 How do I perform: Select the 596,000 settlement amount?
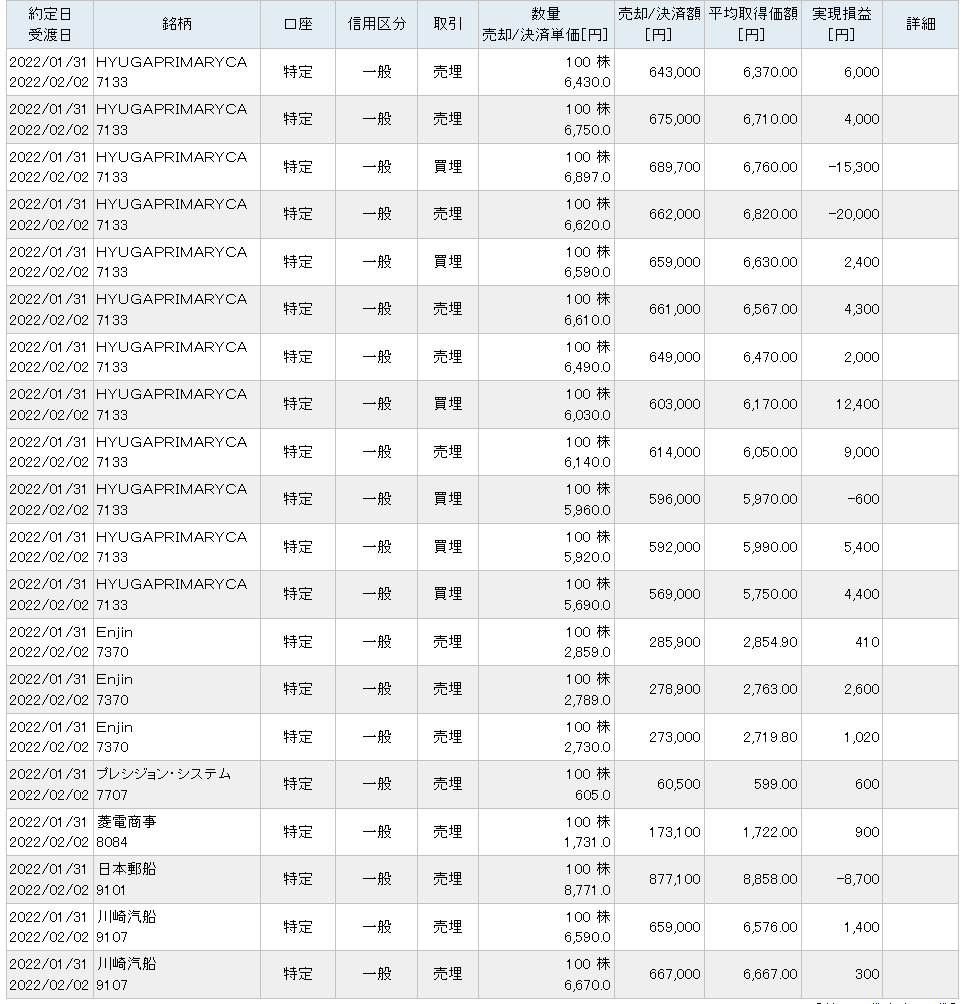tap(674, 499)
